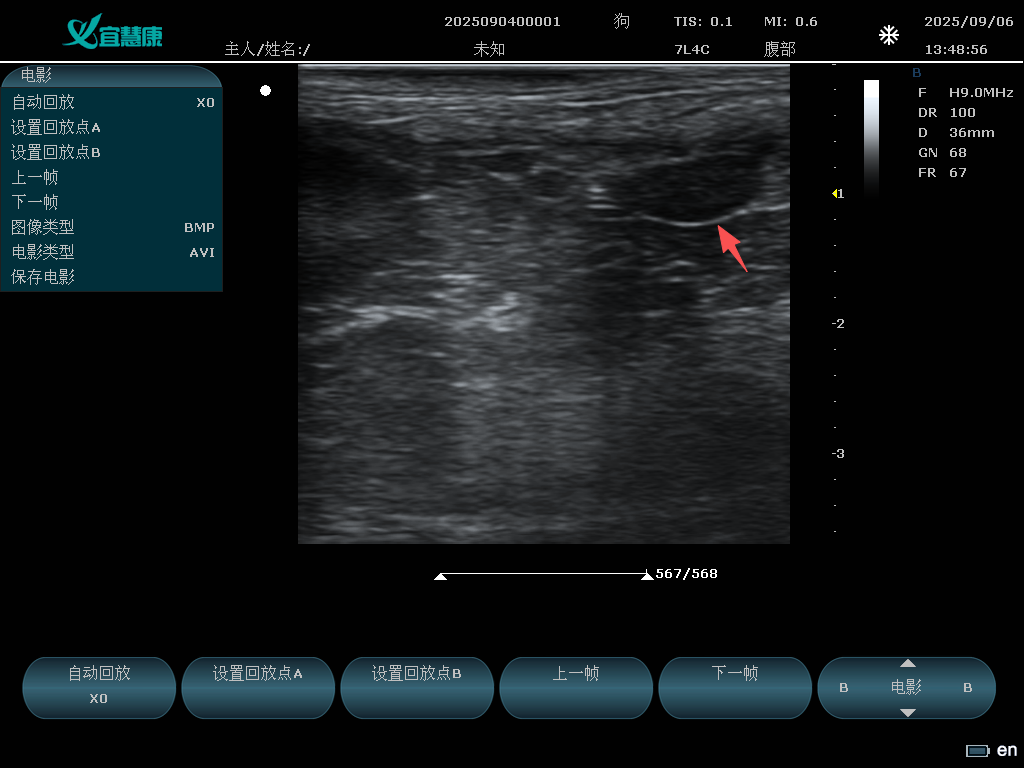Select 设置回放点A in the left menu
This screenshot has height=768, width=1024.
[x=112, y=127]
